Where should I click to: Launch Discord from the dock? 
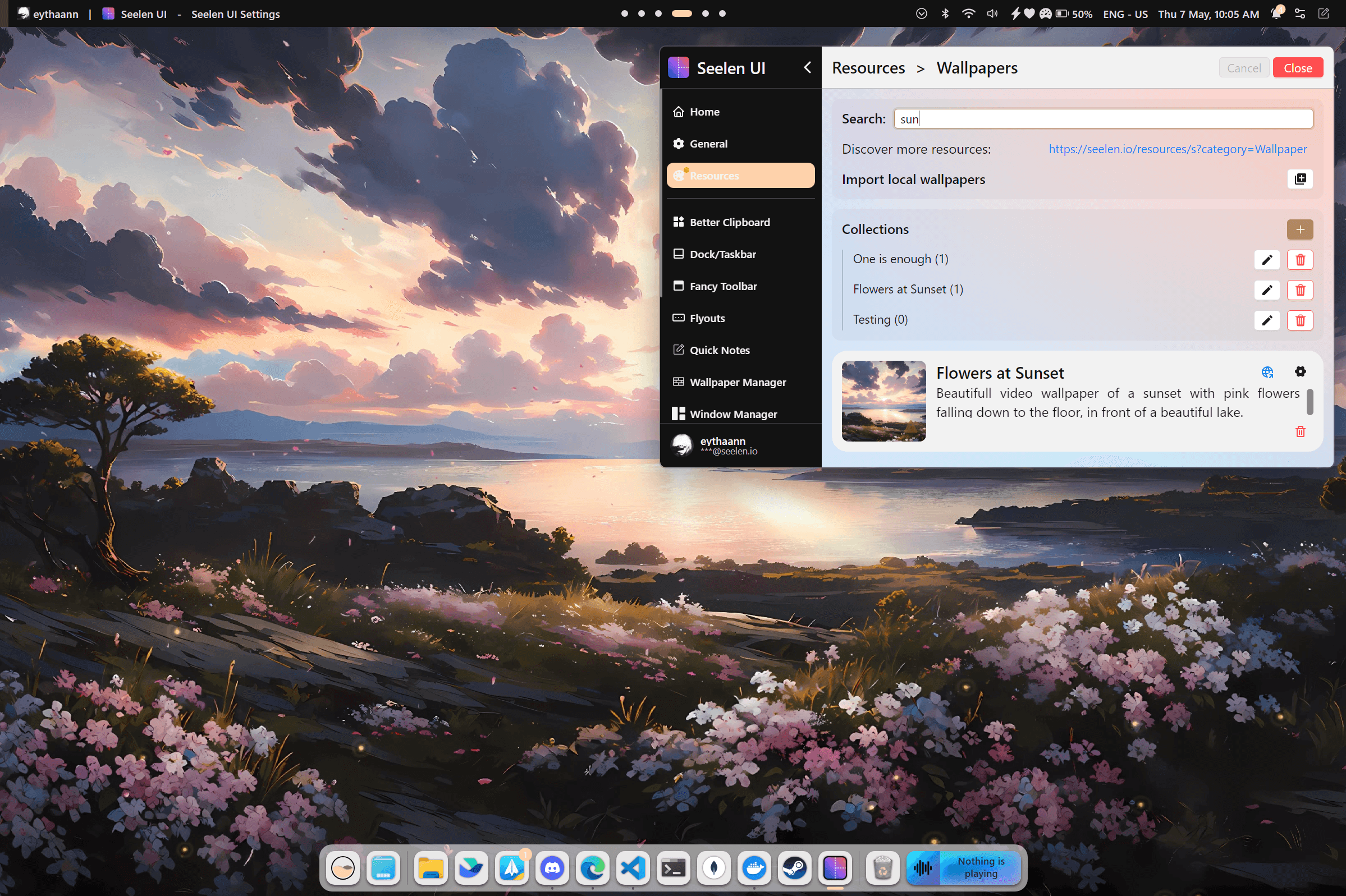[552, 868]
